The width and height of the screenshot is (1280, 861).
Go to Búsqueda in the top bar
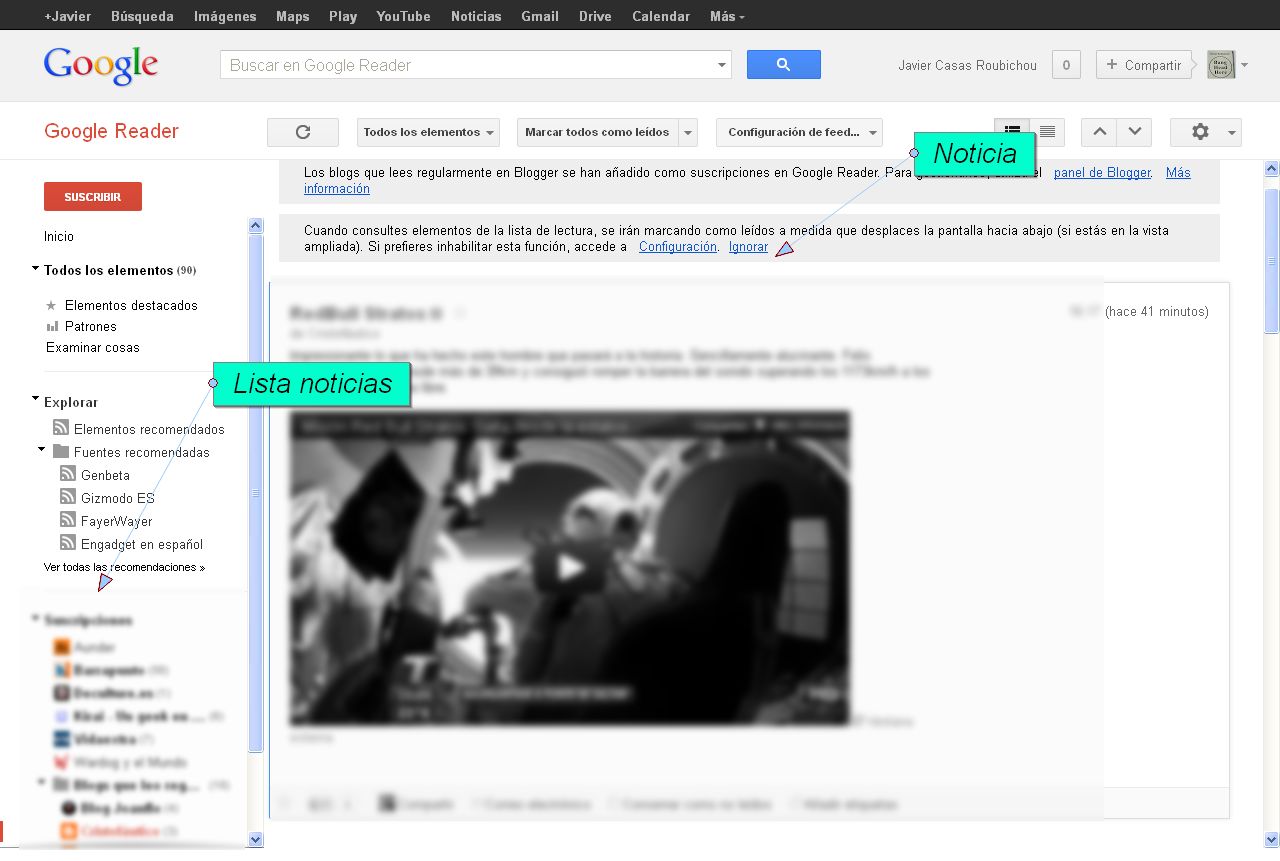pos(142,16)
